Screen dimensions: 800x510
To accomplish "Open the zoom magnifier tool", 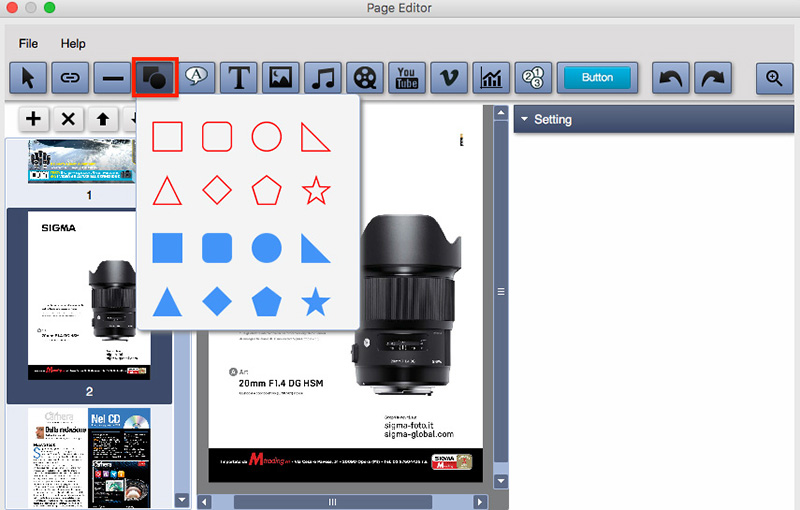I will (x=774, y=78).
